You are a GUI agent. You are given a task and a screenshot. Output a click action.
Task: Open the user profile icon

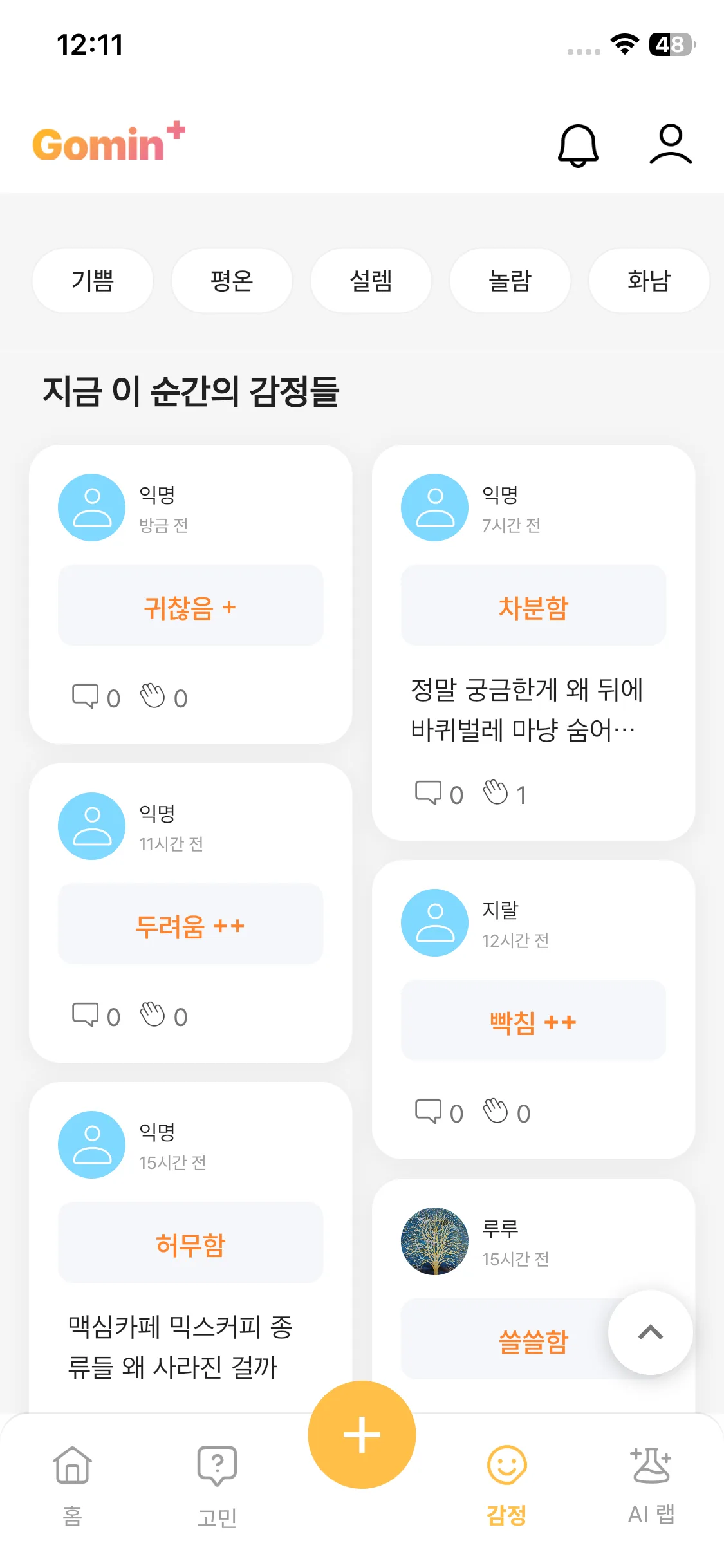coord(670,144)
